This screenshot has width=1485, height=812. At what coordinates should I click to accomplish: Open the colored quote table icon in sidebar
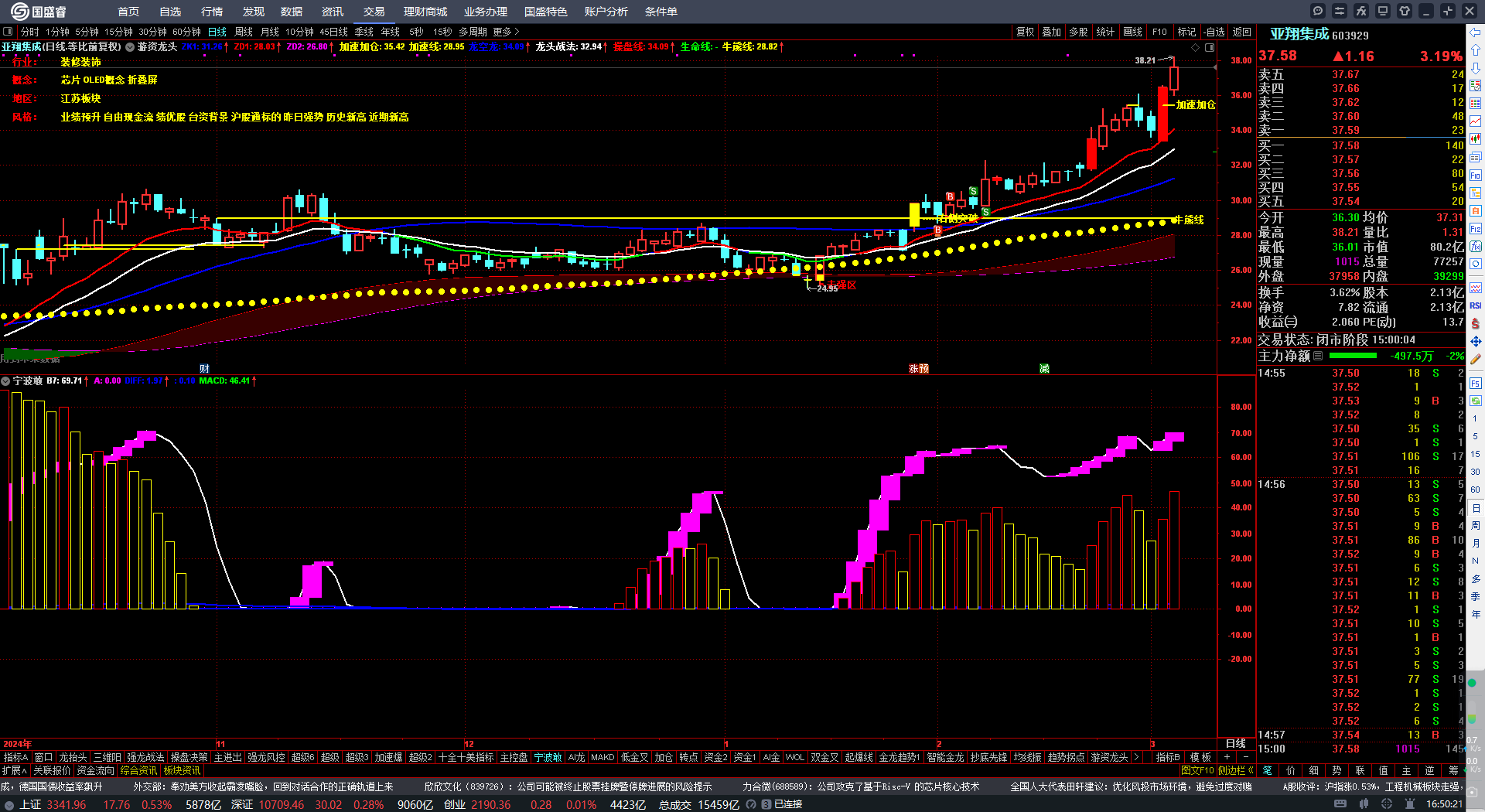[x=1476, y=104]
